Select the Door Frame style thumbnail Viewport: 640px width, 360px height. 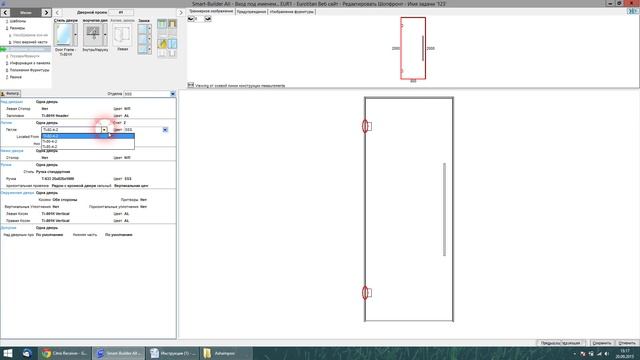[64, 35]
